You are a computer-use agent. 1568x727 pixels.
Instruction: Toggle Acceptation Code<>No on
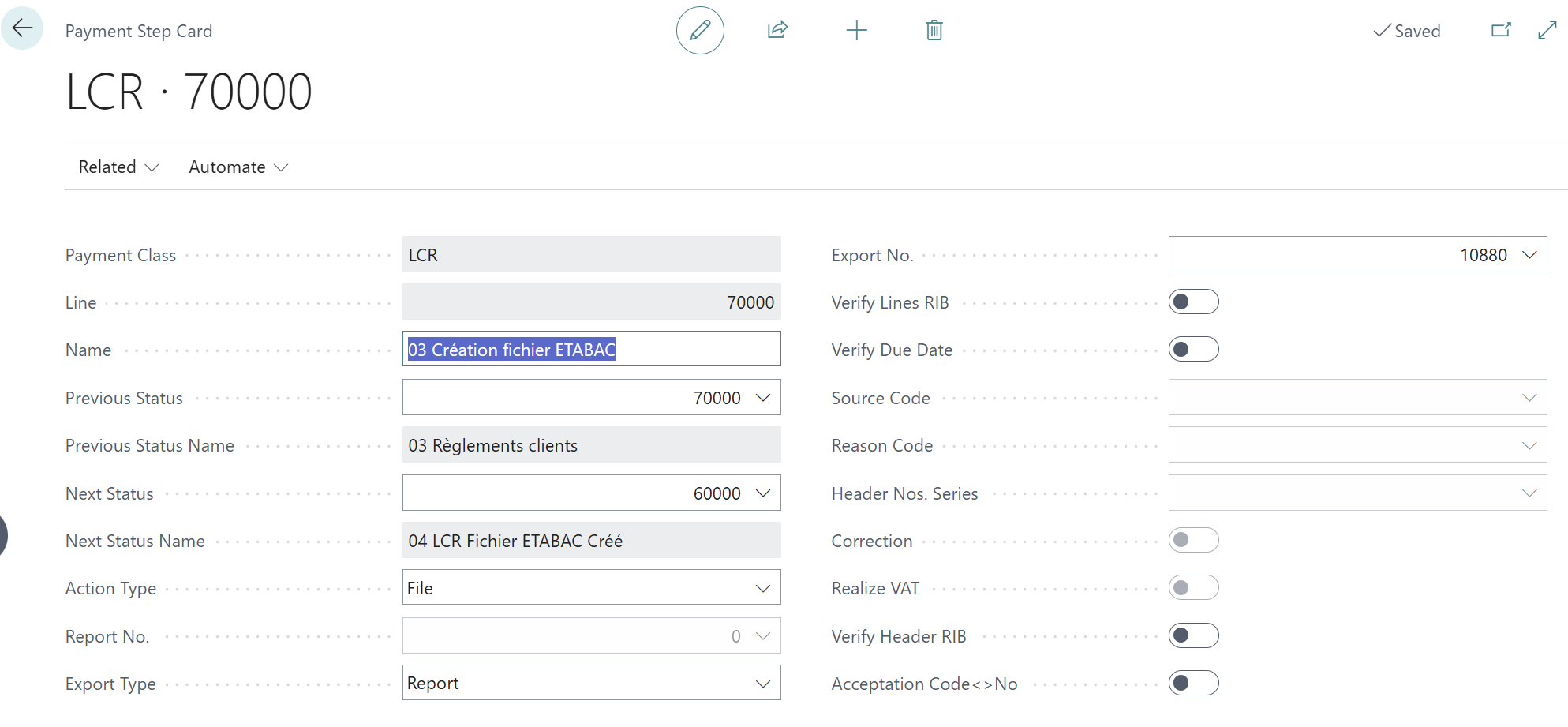tap(1193, 683)
